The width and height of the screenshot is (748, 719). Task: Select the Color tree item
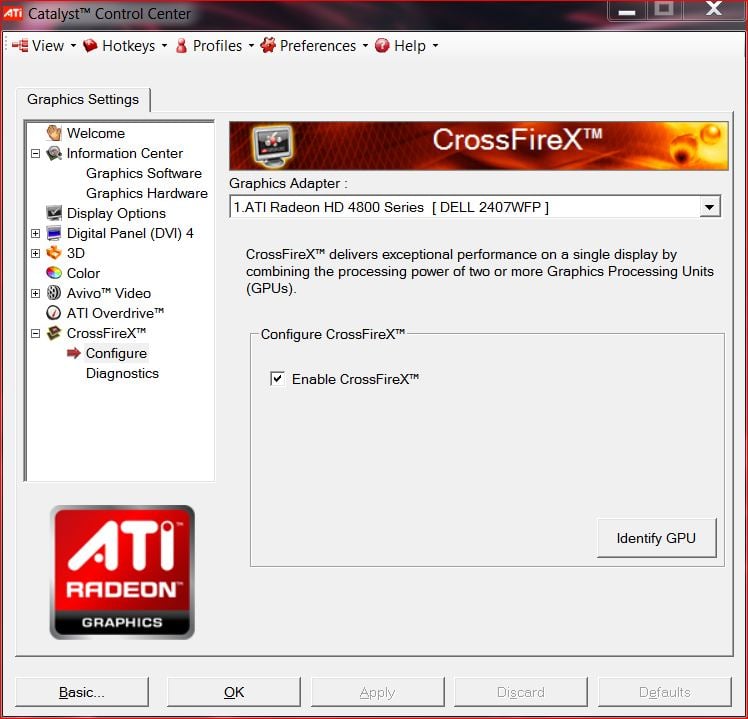(83, 273)
